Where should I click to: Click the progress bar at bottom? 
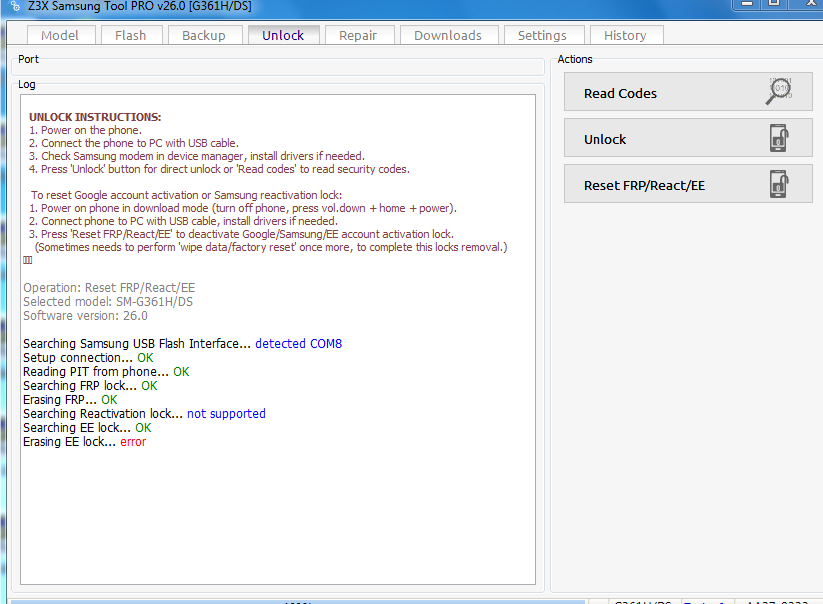click(x=298, y=601)
